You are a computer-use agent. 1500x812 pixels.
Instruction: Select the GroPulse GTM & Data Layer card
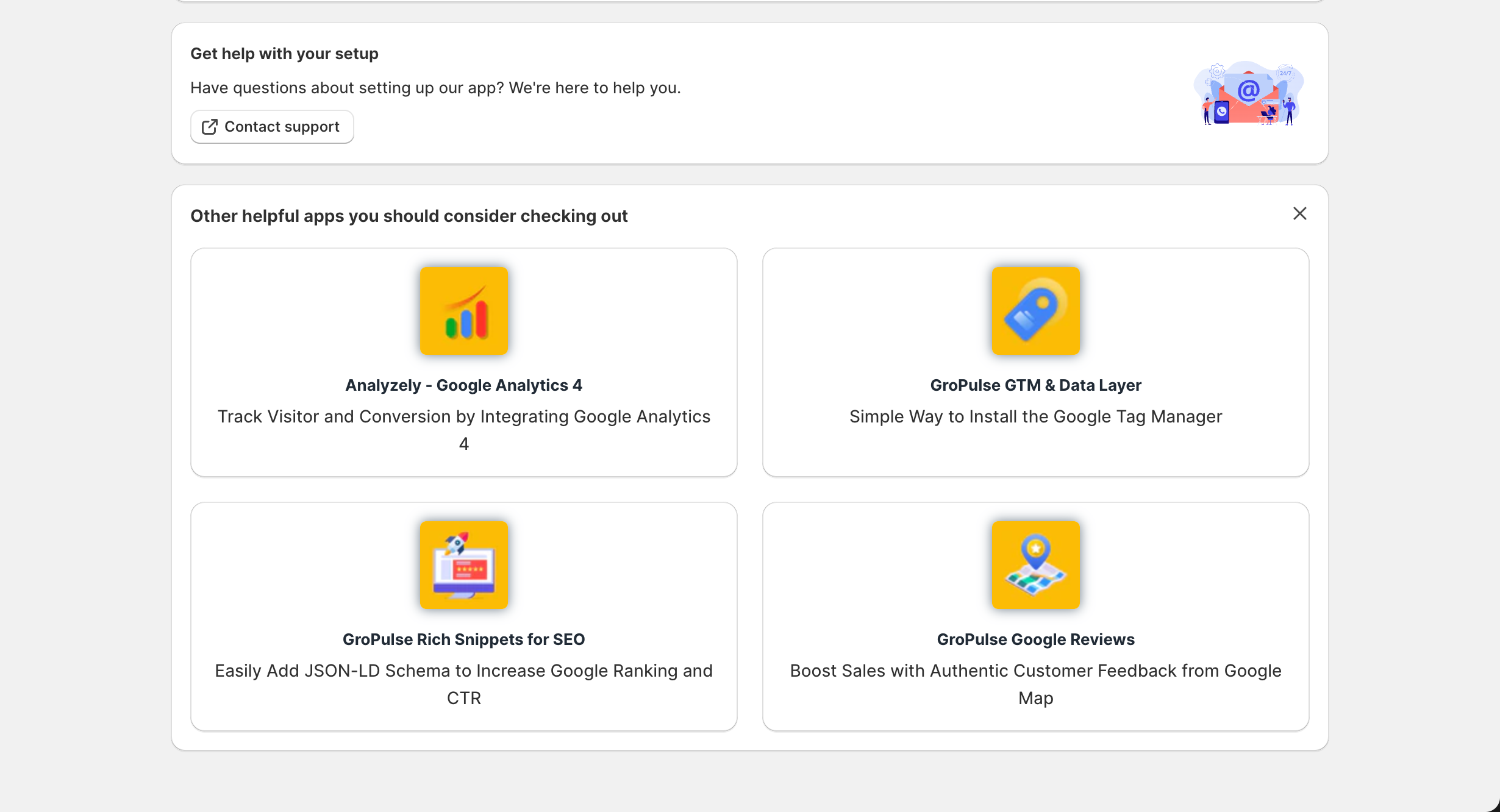pos(1035,361)
